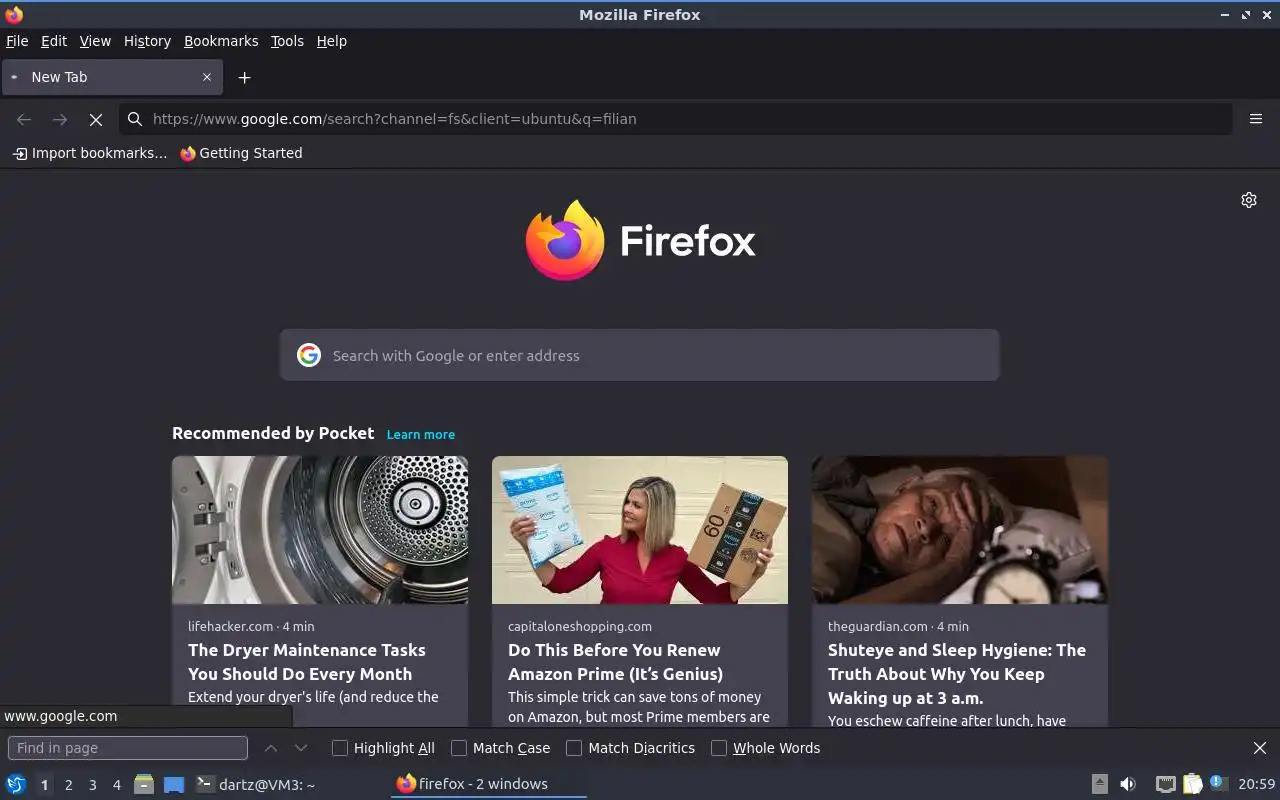This screenshot has height=800, width=1280.
Task: Open new tab page personalize gear
Action: 1249,200
